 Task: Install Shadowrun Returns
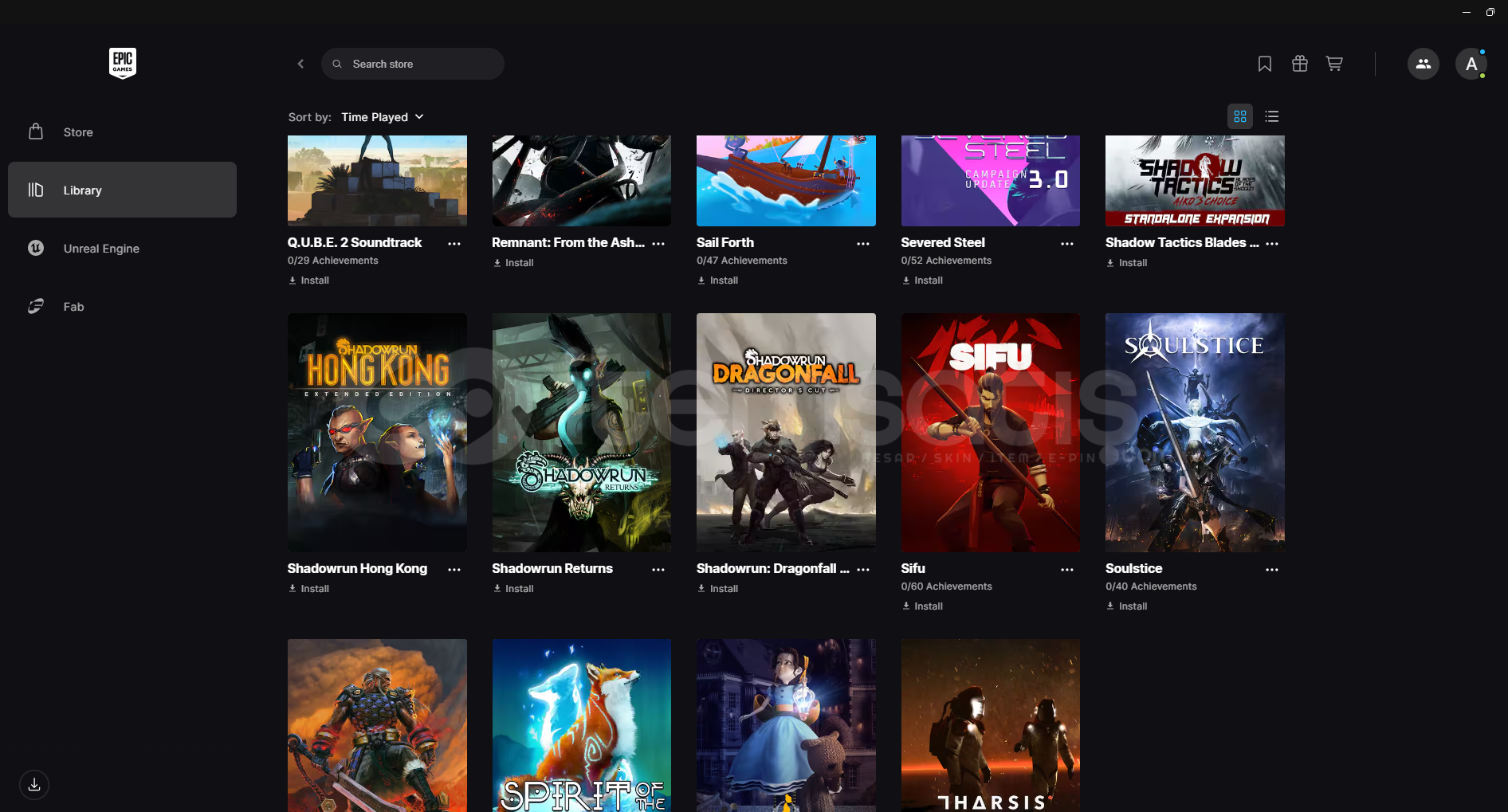(513, 589)
